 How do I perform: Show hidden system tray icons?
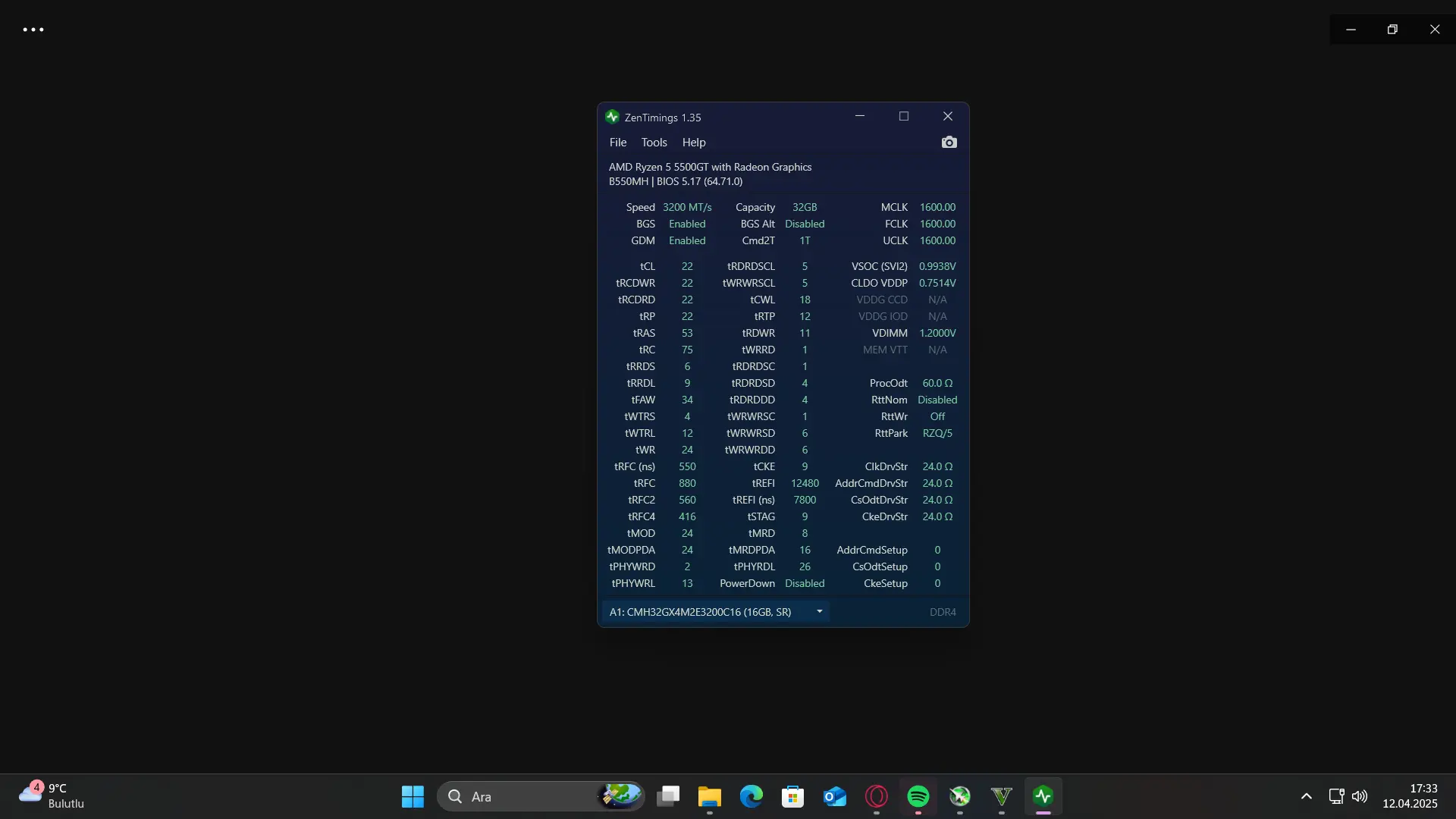pyautogui.click(x=1306, y=796)
